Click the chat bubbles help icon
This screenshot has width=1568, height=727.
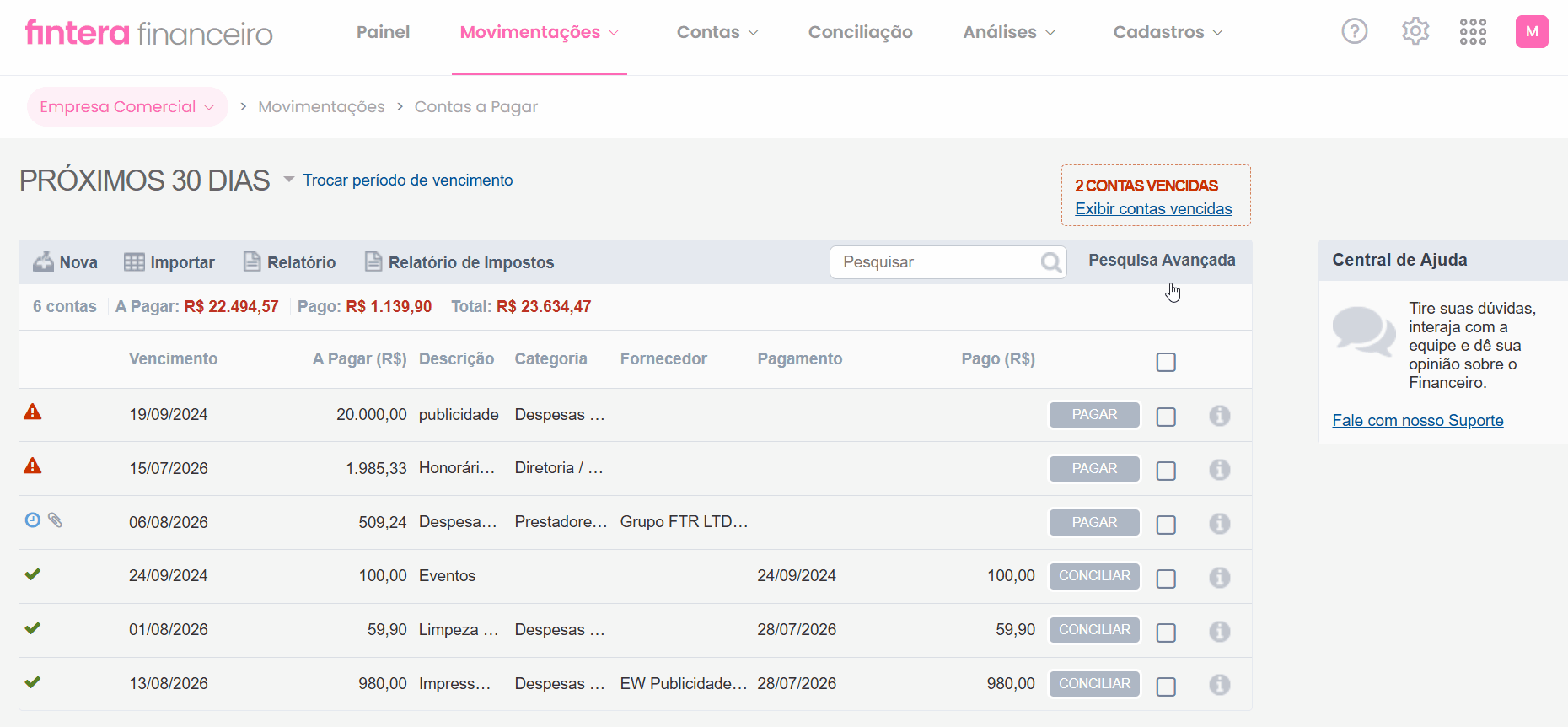pos(1363,331)
